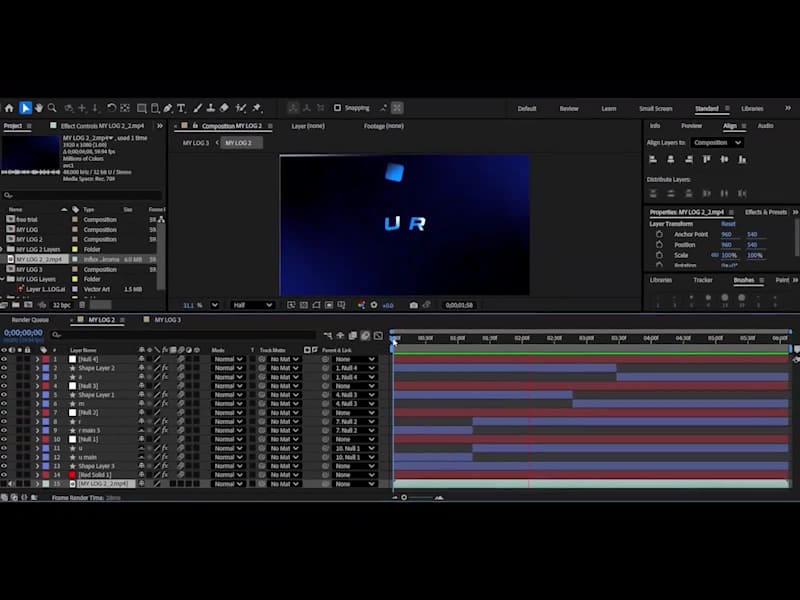The width and height of the screenshot is (800, 600).
Task: Open the Info panel tab
Action: coord(655,126)
